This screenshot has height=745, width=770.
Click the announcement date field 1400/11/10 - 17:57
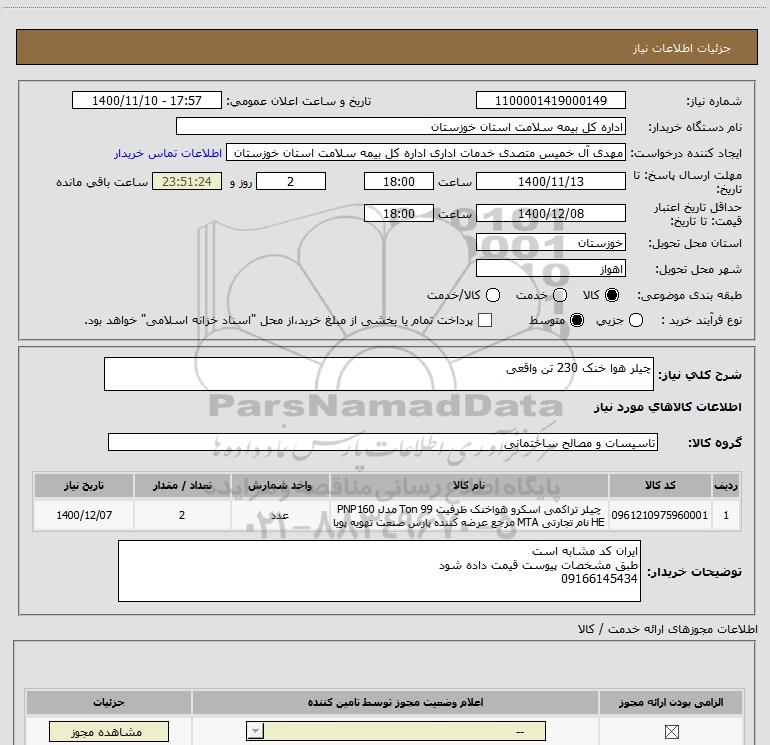pyautogui.click(x=147, y=100)
